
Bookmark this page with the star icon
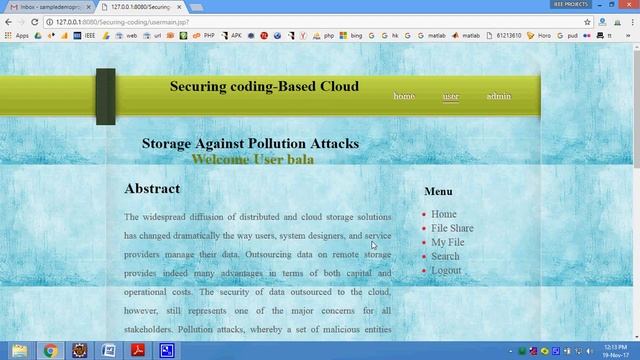587,22
